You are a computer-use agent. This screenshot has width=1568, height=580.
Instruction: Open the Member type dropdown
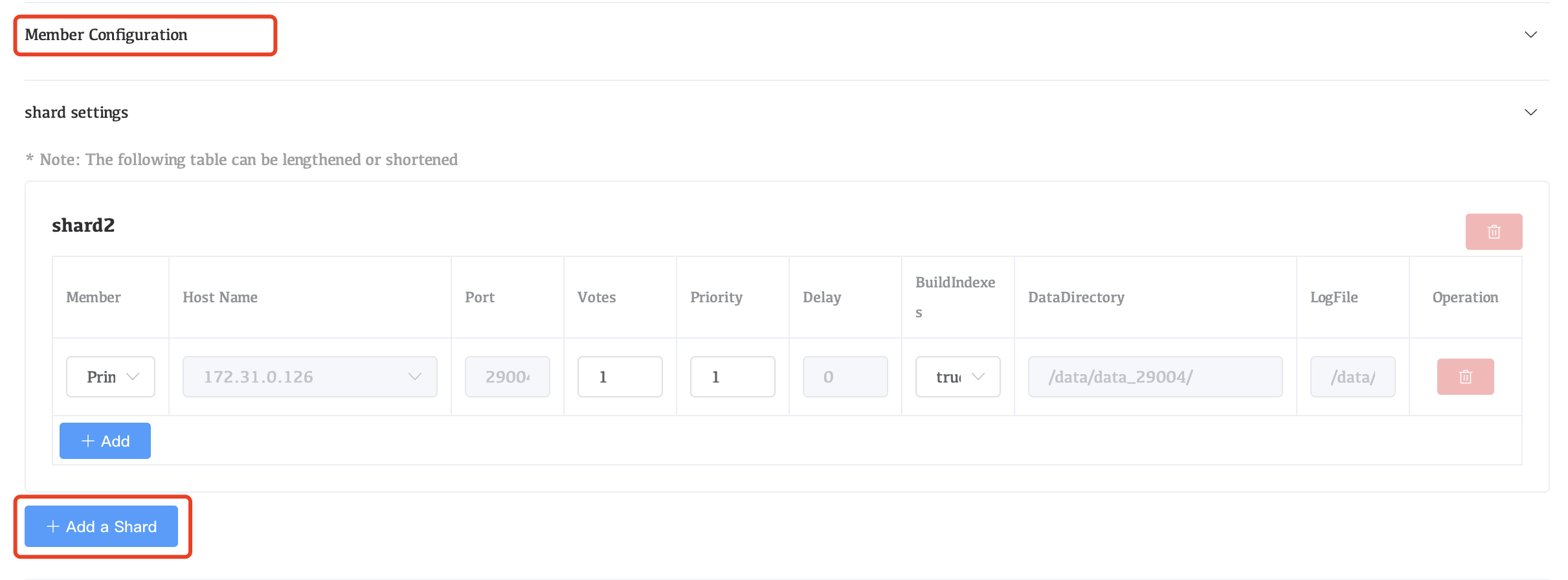point(111,377)
